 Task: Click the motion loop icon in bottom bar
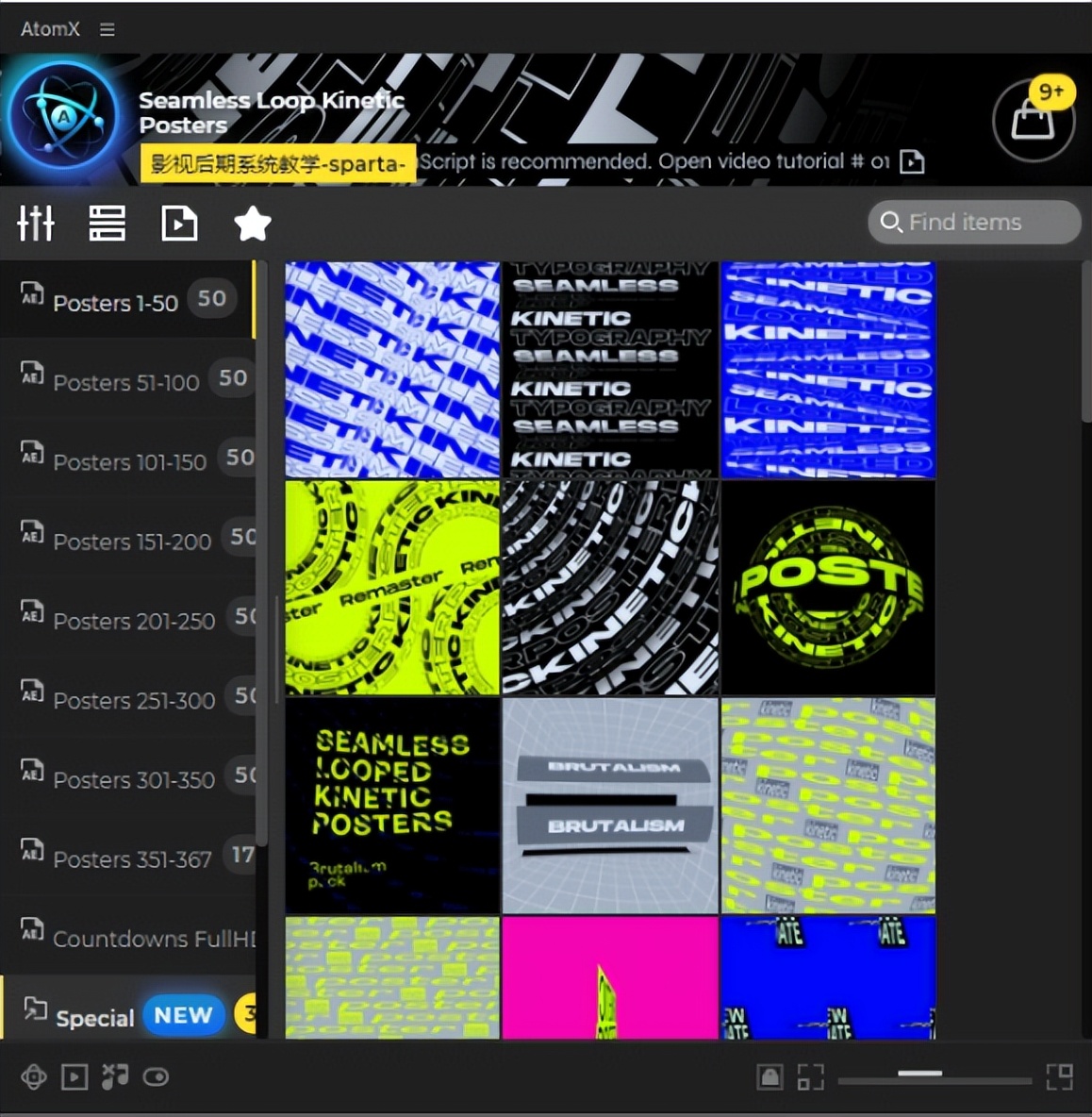click(x=33, y=1076)
